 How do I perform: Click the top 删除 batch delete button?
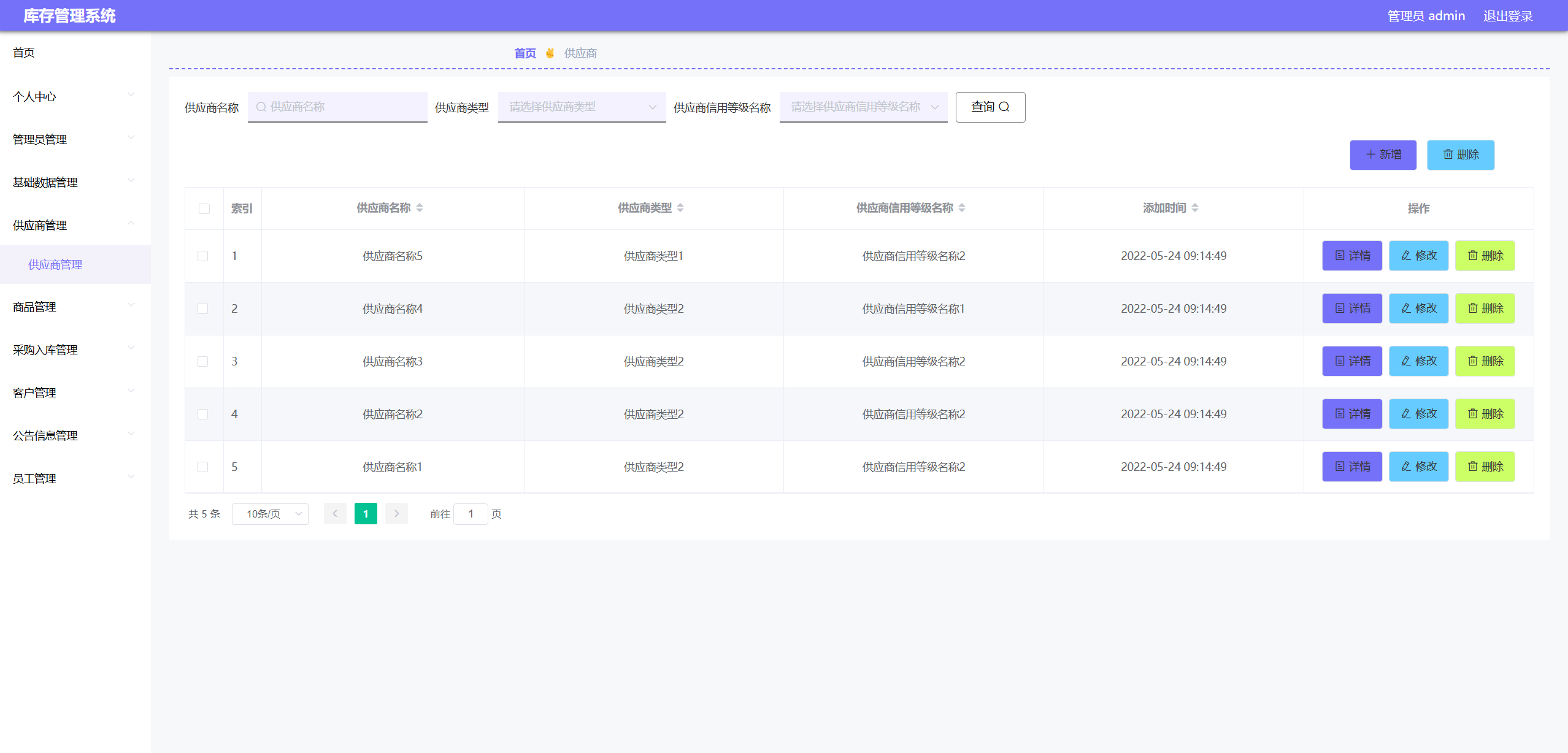(x=1460, y=155)
